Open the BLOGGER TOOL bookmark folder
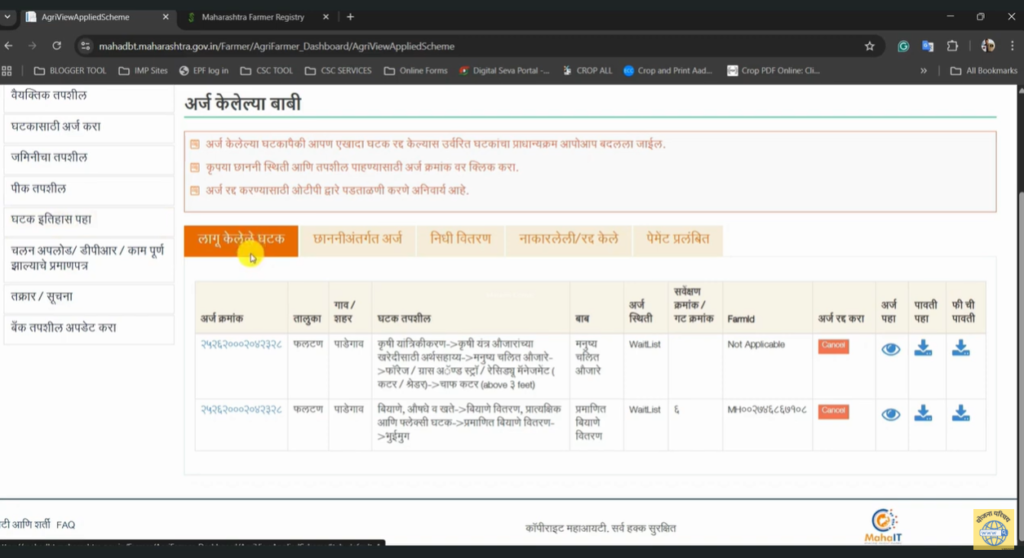 [x=70, y=71]
